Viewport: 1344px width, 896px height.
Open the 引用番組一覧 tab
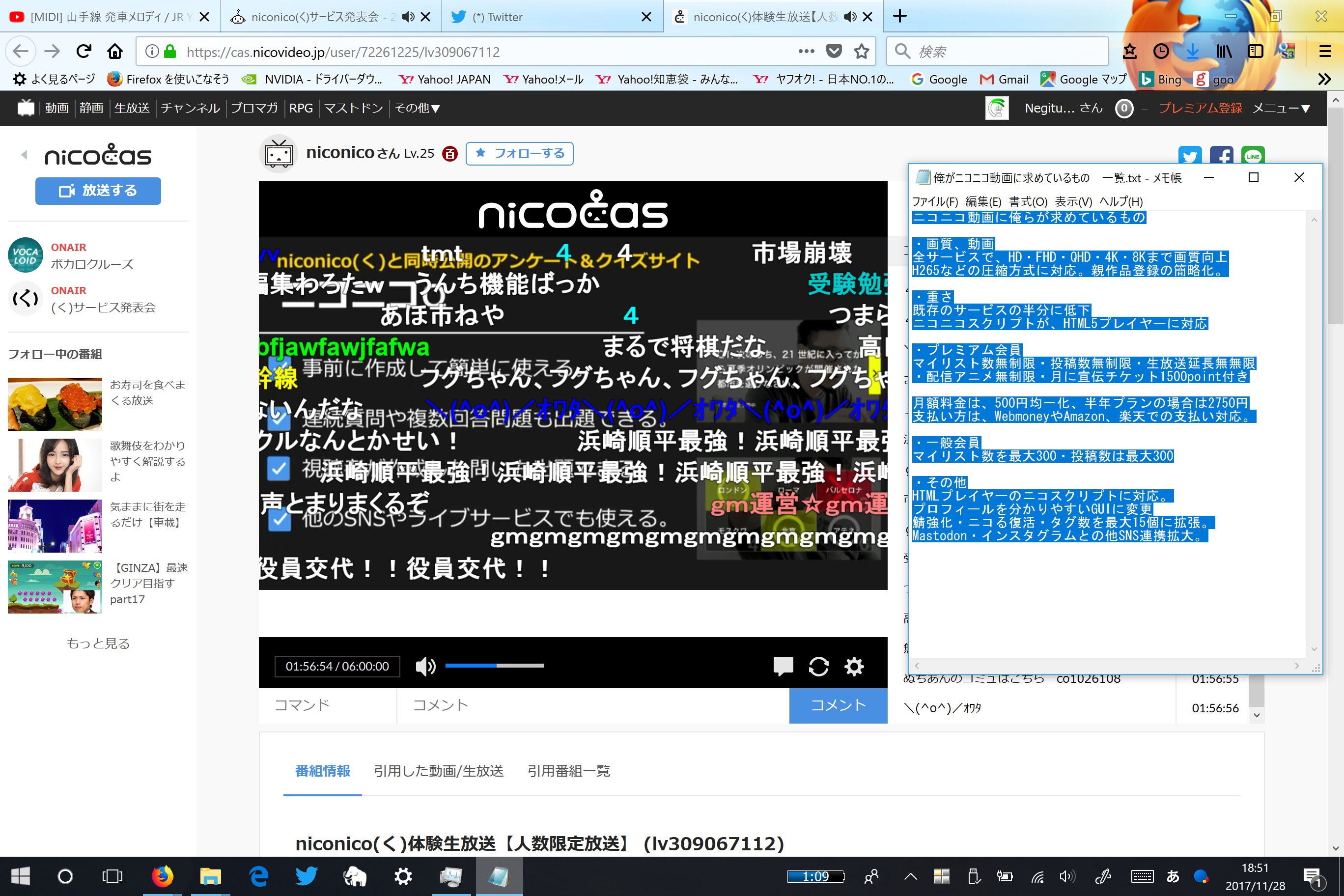pos(568,771)
